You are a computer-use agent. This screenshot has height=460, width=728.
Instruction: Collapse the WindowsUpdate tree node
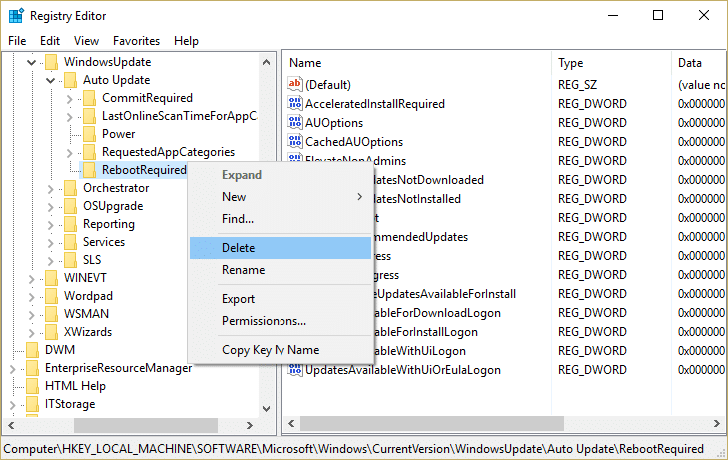32,62
